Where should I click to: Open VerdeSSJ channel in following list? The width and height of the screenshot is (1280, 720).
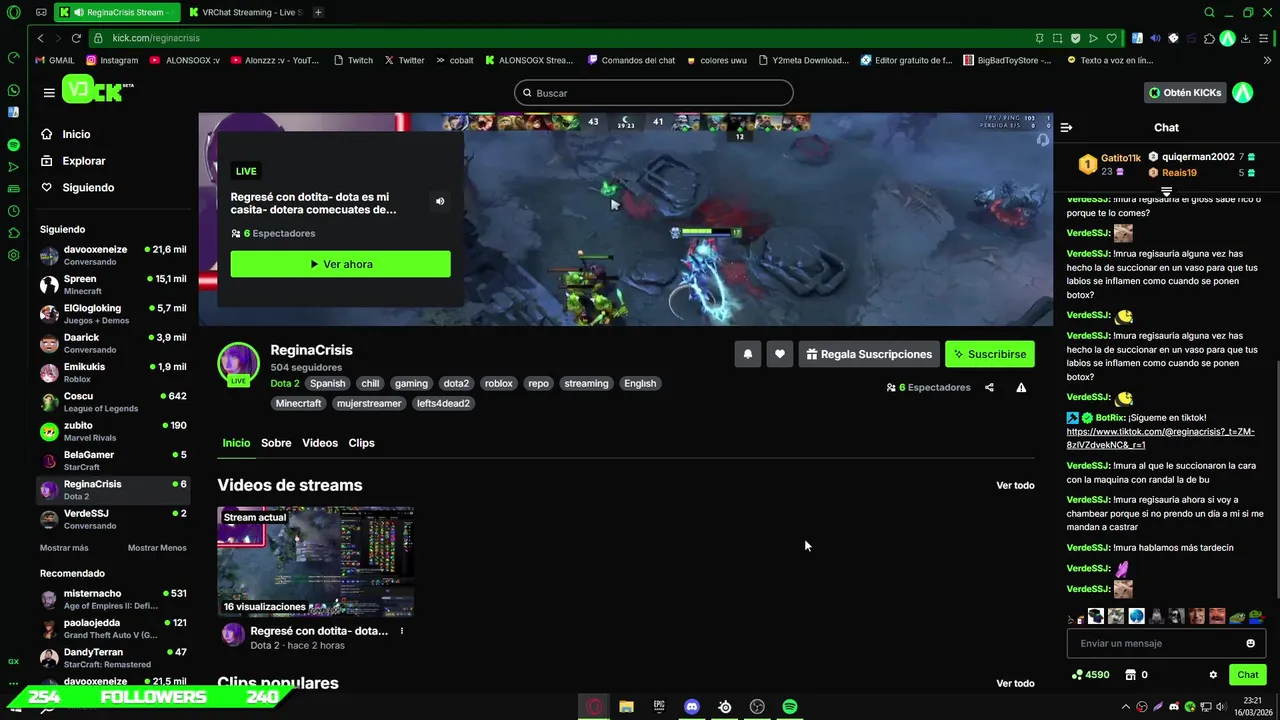pos(113,519)
